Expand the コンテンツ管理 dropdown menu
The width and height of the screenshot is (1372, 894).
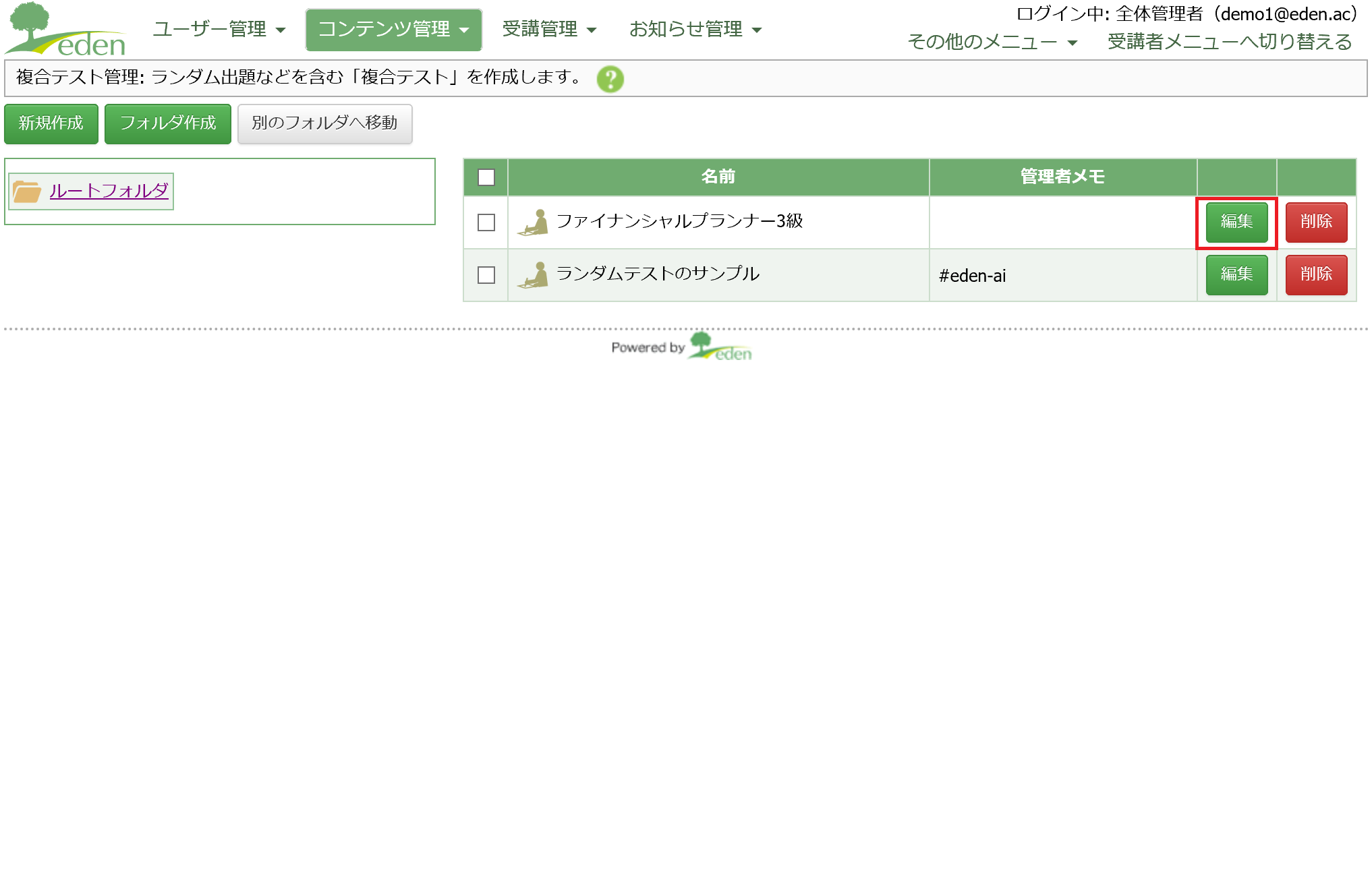coord(394,29)
